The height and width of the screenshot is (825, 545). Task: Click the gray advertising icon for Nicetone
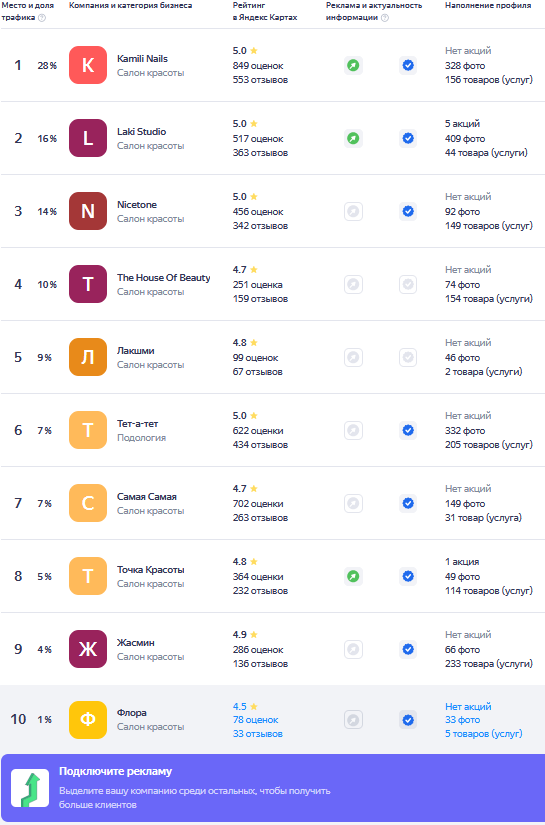pos(354,212)
